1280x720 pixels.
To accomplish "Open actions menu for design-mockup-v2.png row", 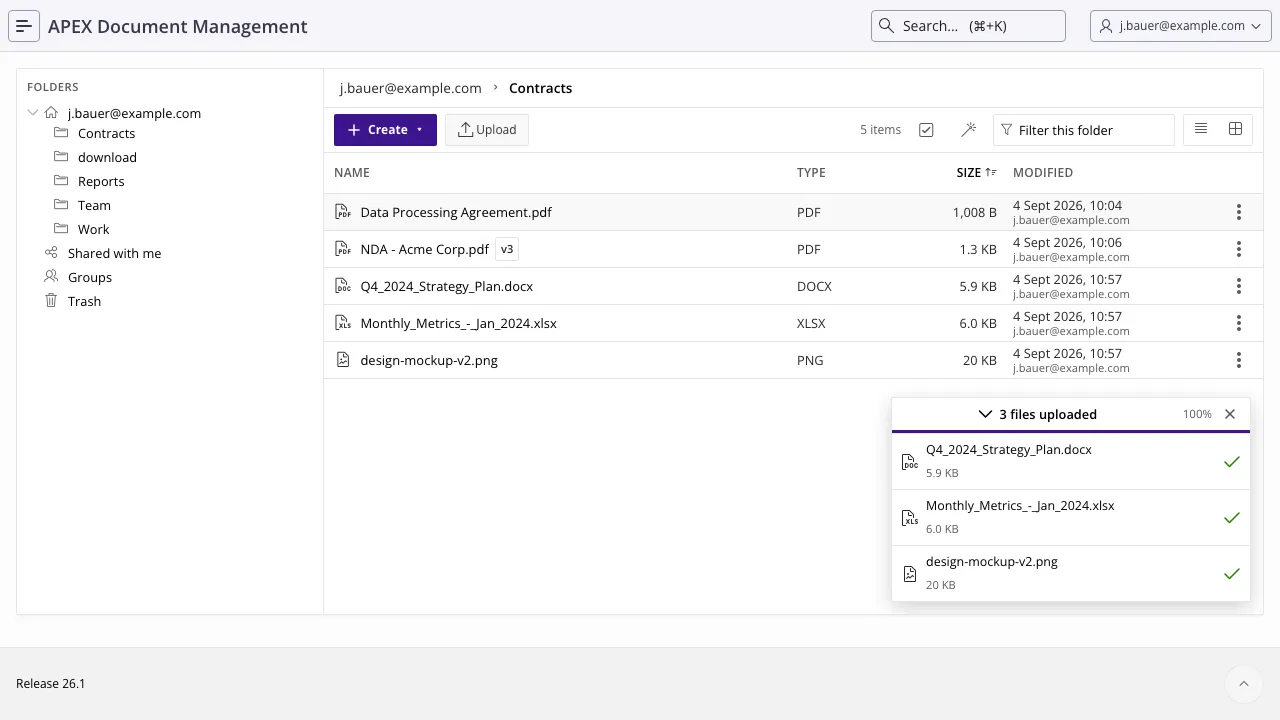I will [x=1238, y=360].
